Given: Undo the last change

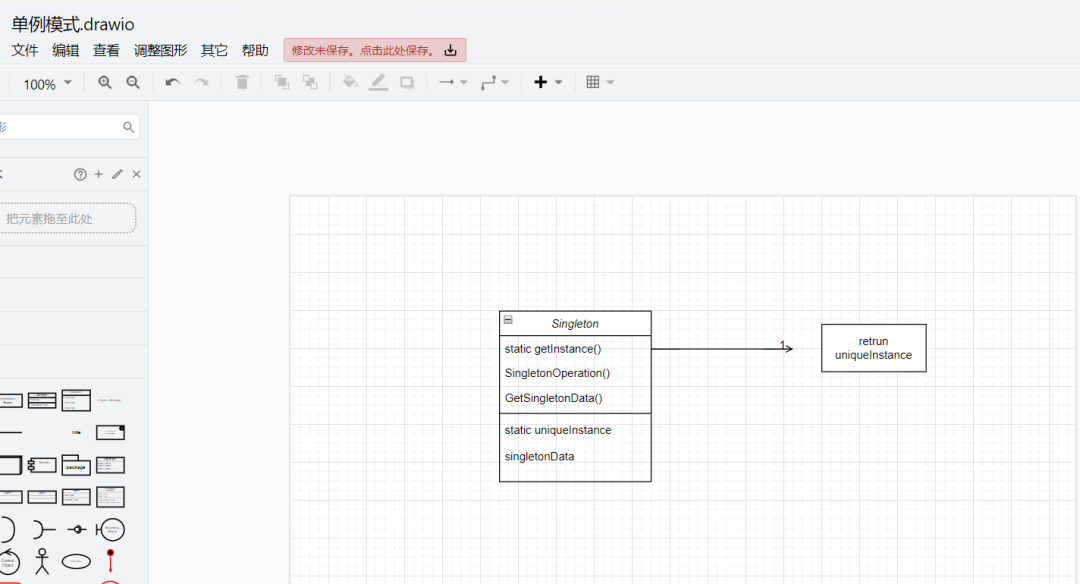Looking at the screenshot, I should [172, 83].
